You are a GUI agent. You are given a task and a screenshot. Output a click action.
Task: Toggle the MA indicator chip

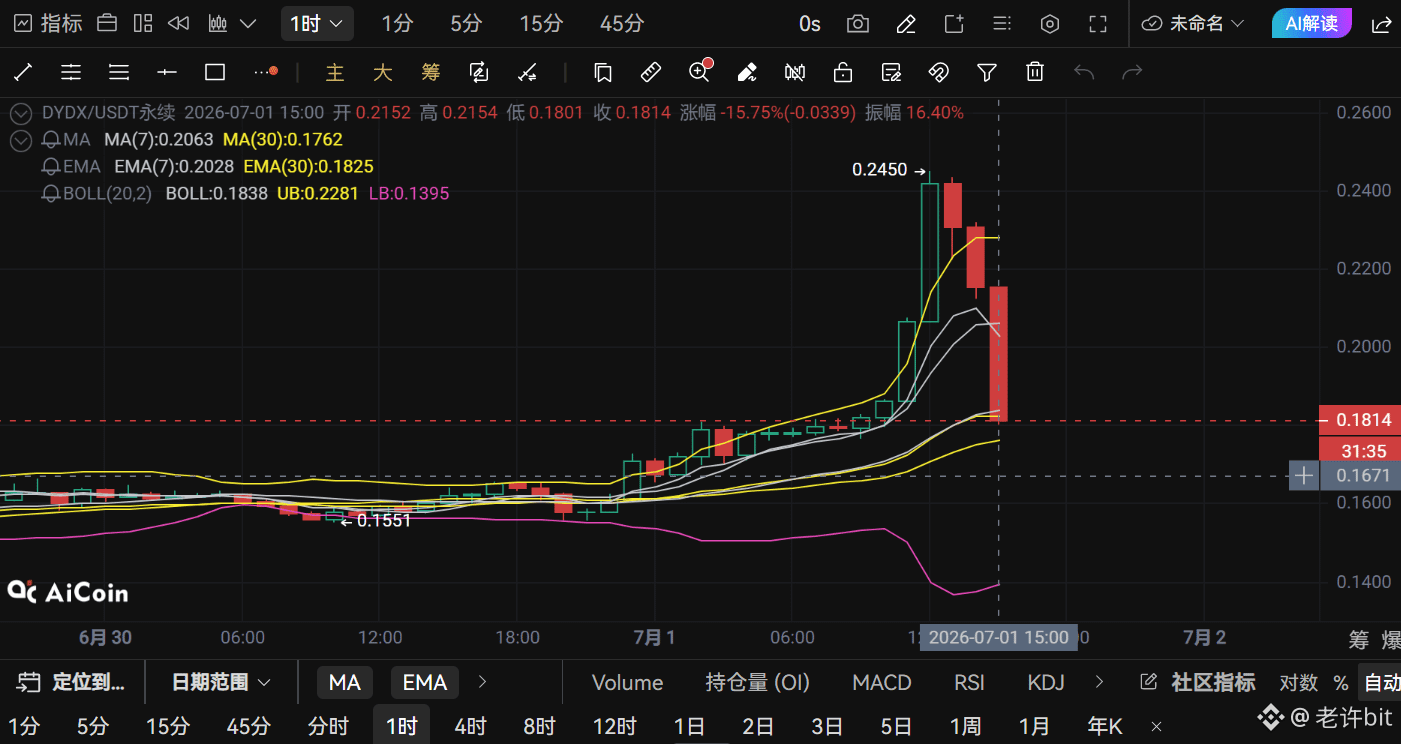coord(345,682)
